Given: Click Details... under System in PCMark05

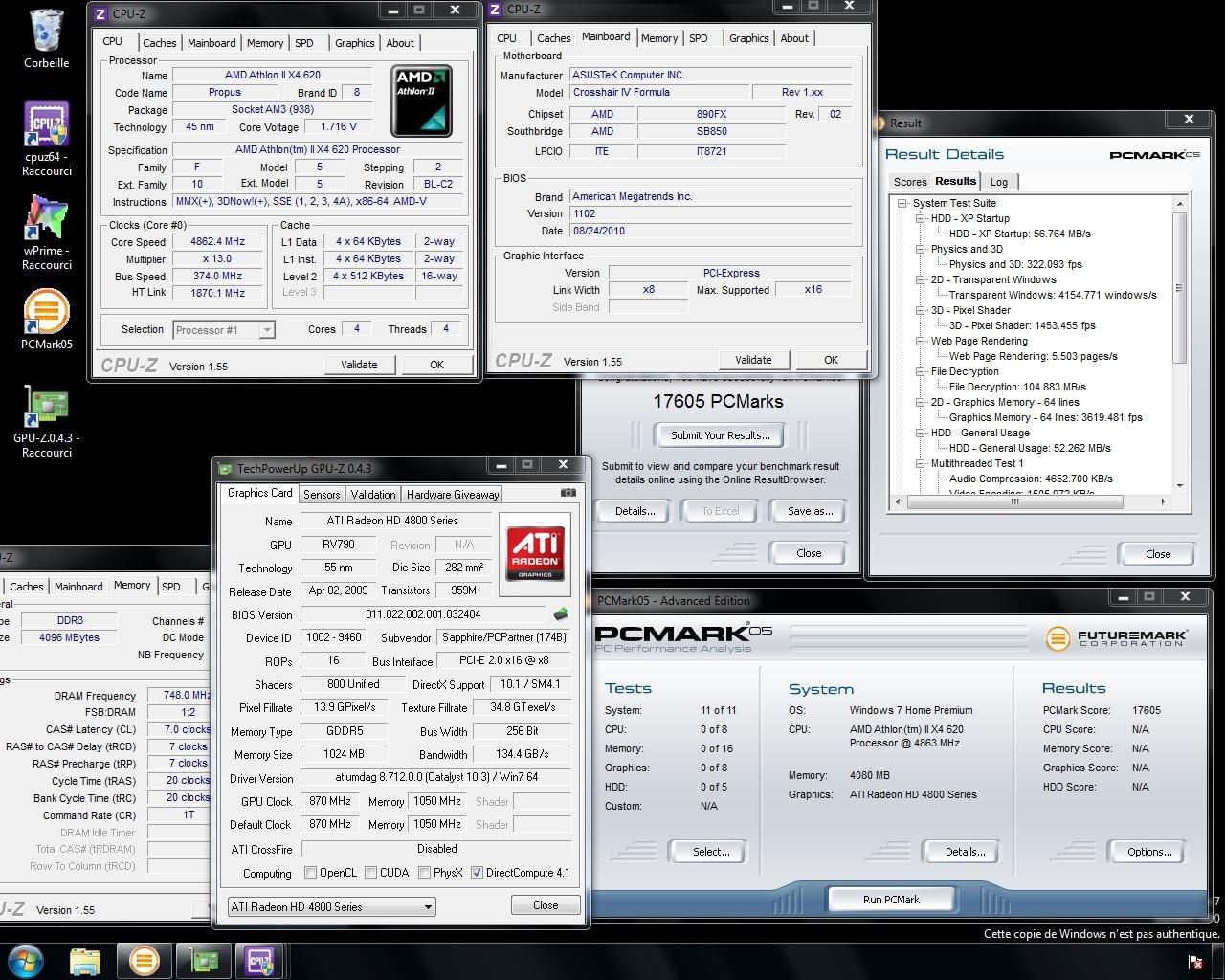Looking at the screenshot, I should pyautogui.click(x=965, y=852).
